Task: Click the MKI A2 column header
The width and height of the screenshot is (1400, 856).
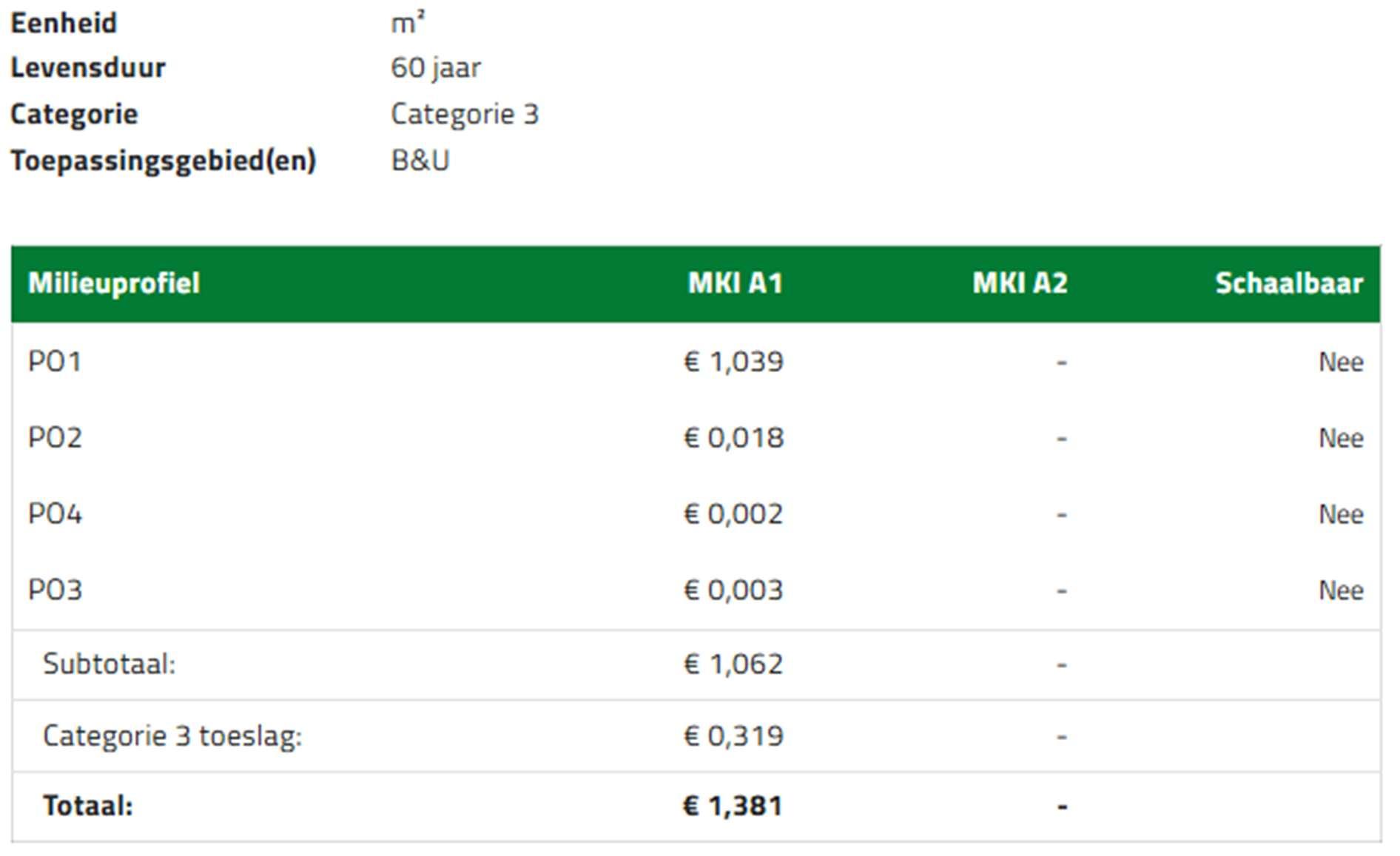Action: point(1020,283)
